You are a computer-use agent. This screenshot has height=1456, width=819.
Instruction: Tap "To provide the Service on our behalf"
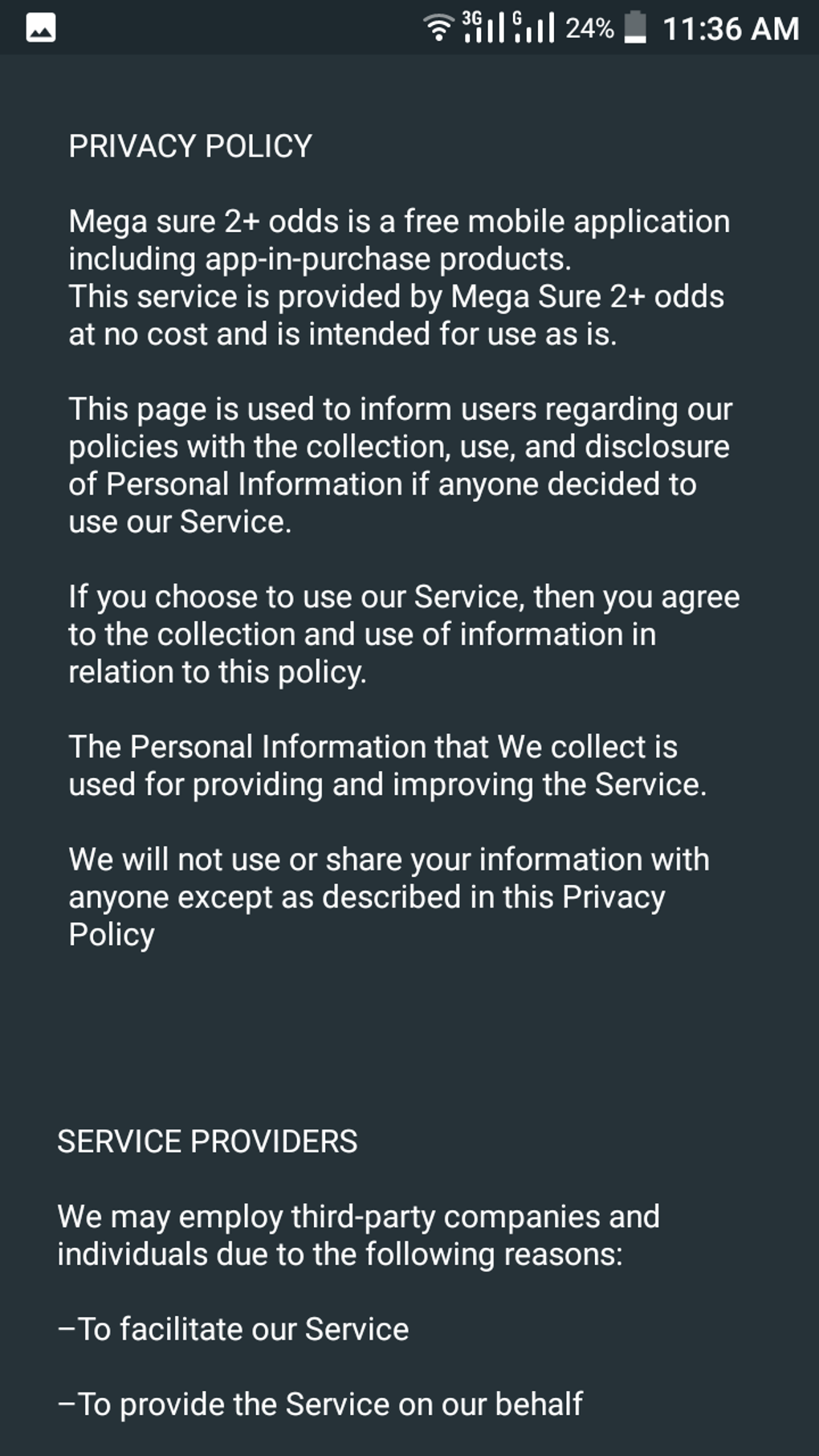(x=320, y=1404)
